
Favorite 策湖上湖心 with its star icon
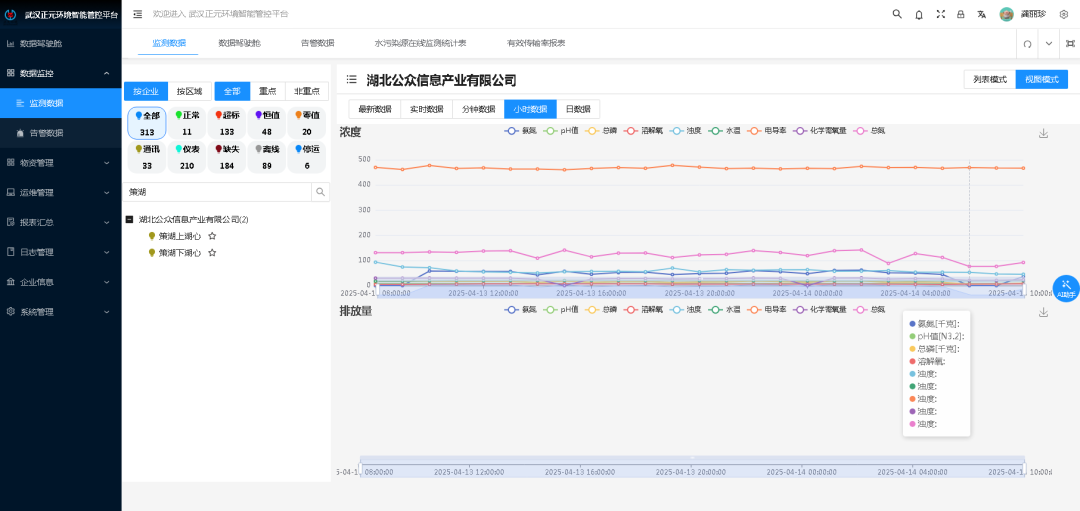[x=212, y=236]
